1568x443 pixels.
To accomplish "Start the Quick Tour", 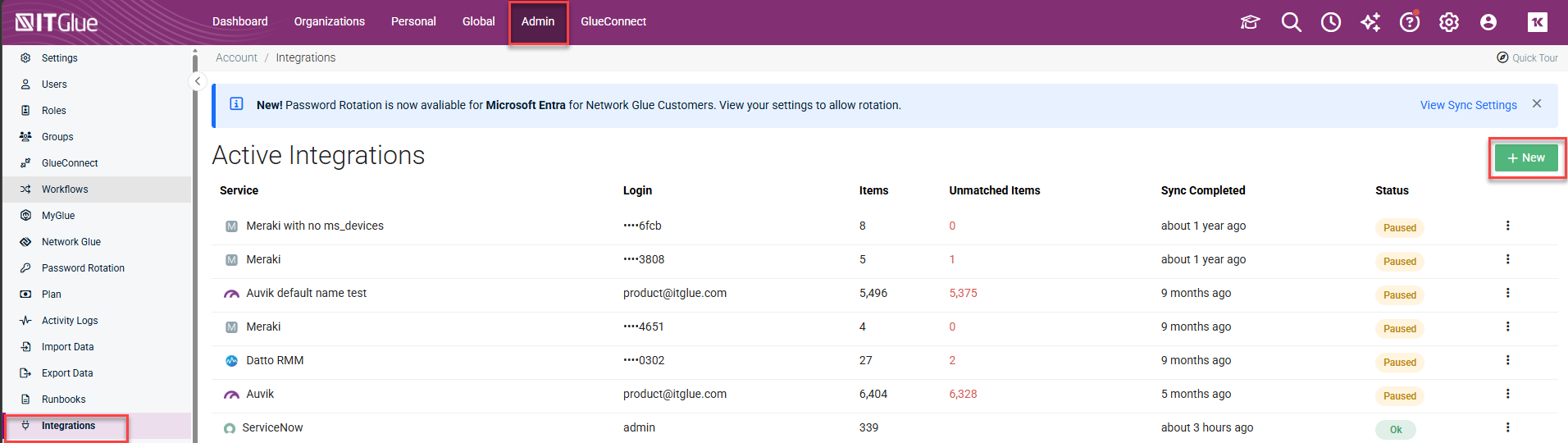I will coord(1527,57).
